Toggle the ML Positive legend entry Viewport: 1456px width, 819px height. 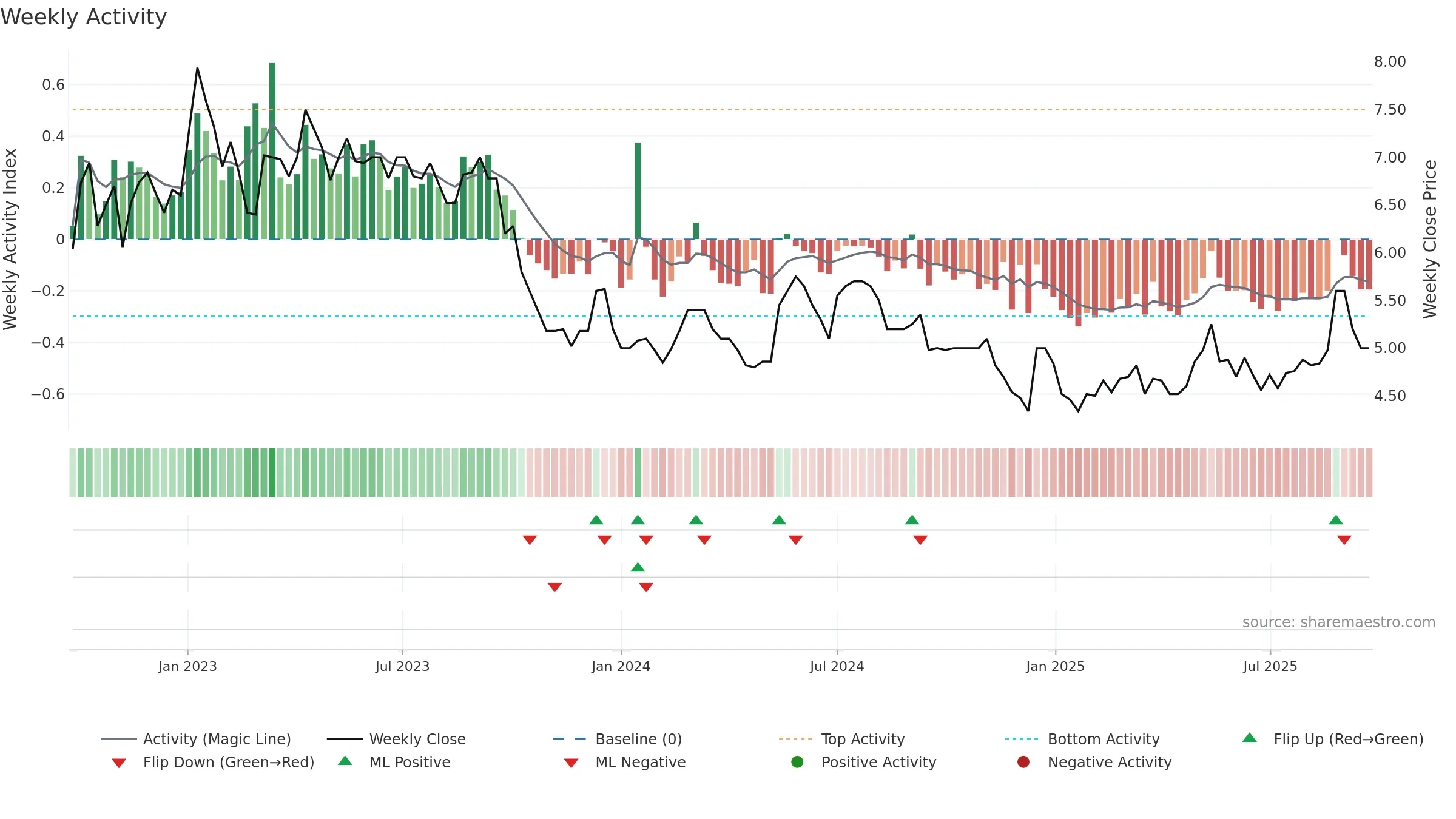click(394, 762)
